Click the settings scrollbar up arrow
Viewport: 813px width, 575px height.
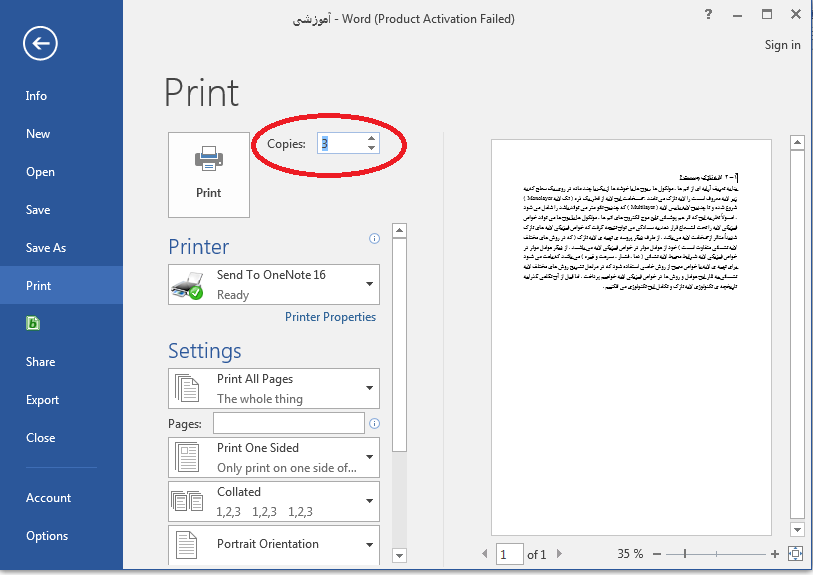(399, 230)
